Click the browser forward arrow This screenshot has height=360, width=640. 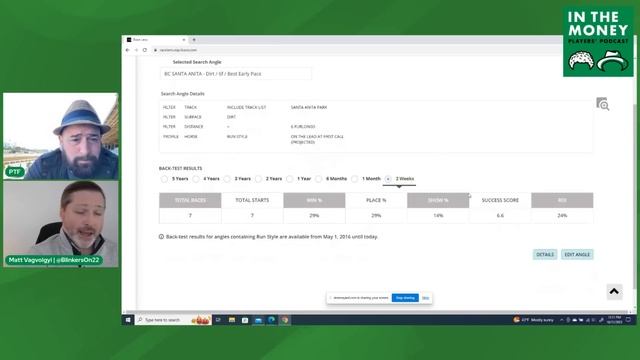(136, 50)
